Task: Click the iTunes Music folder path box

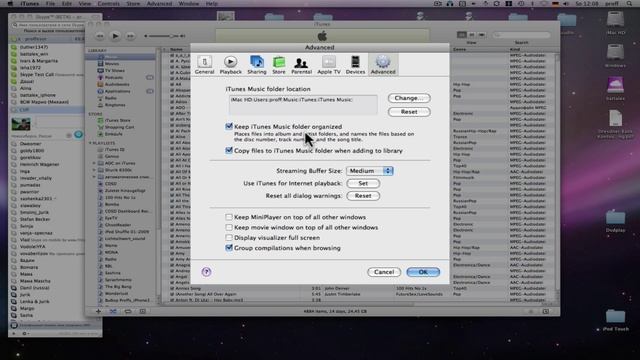Action: coord(303,105)
